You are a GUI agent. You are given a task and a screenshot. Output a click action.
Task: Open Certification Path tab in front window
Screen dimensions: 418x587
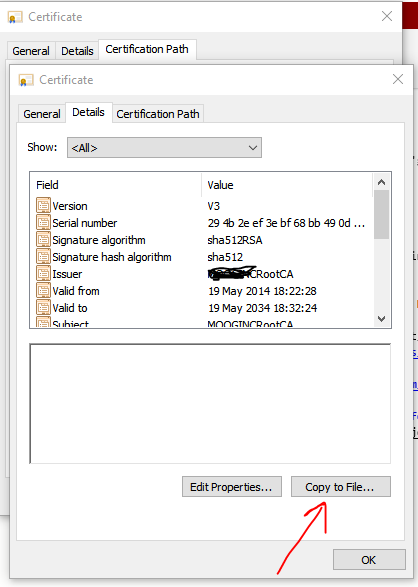tap(158, 114)
